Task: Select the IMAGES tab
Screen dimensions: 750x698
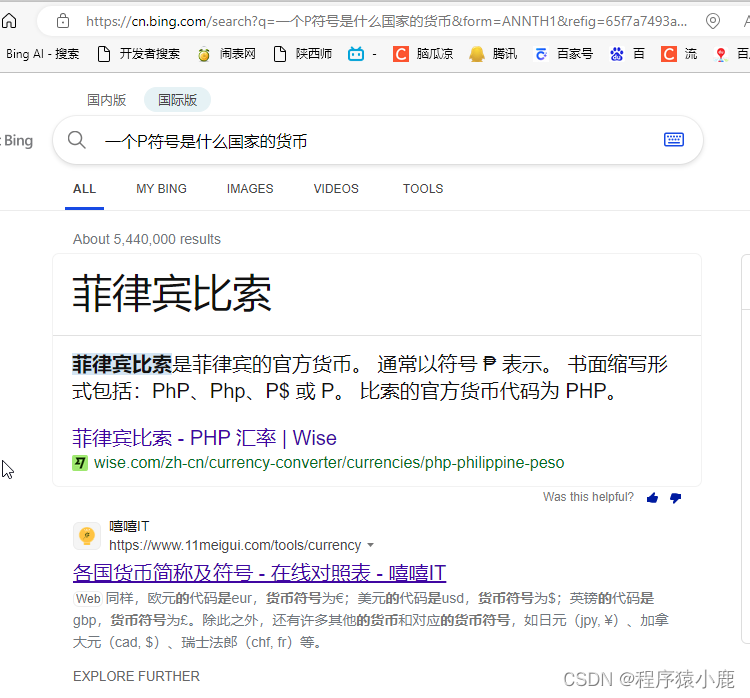Action: [x=250, y=189]
